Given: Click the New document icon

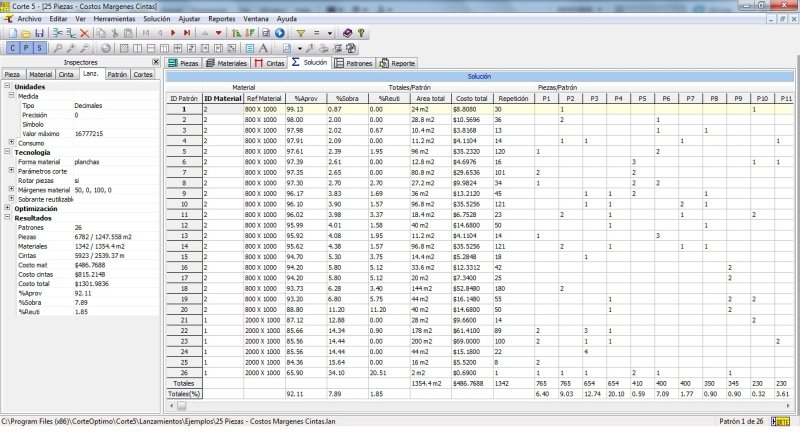Looking at the screenshot, I should click(x=9, y=33).
